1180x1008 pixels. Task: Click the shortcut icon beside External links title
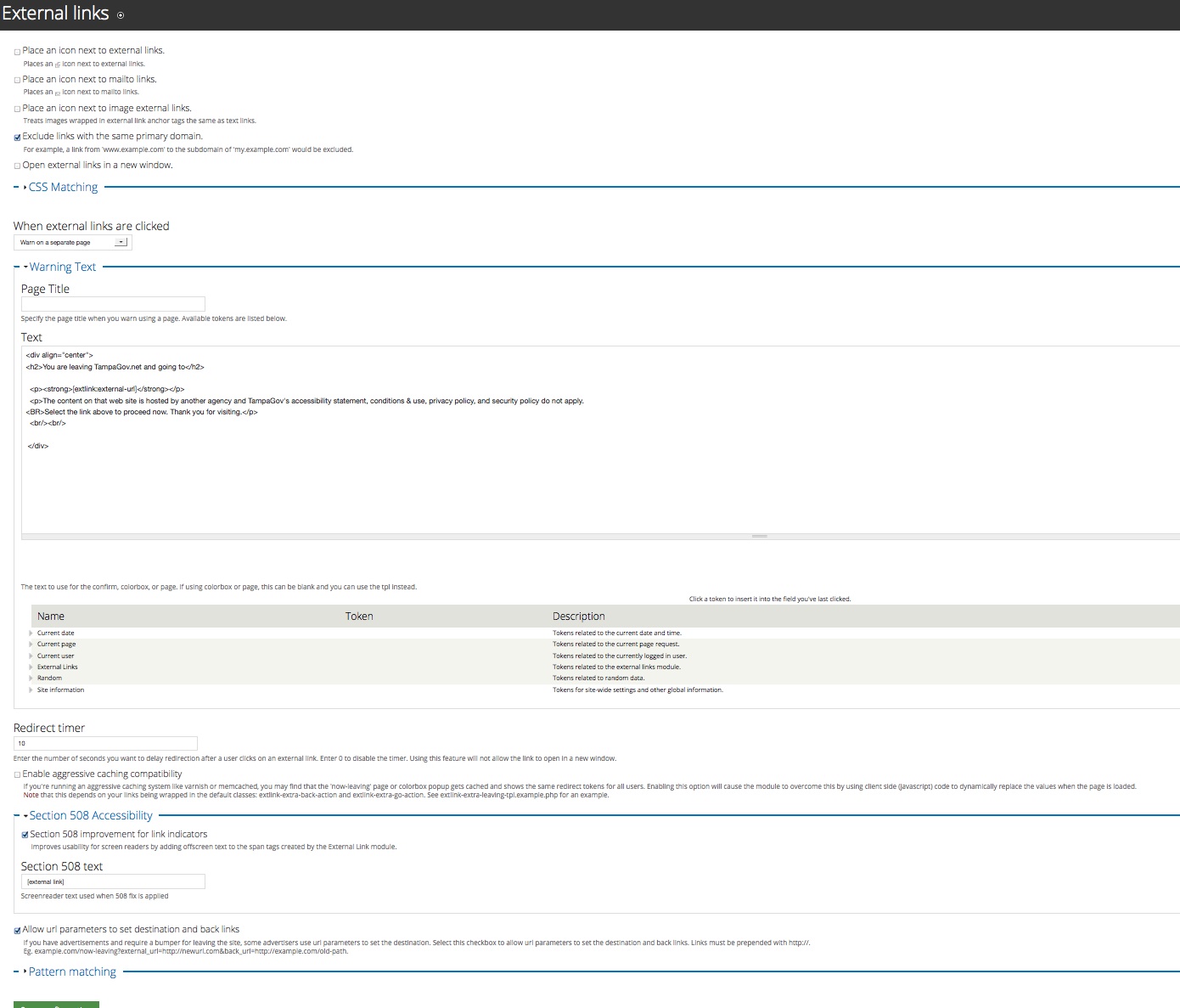(121, 15)
